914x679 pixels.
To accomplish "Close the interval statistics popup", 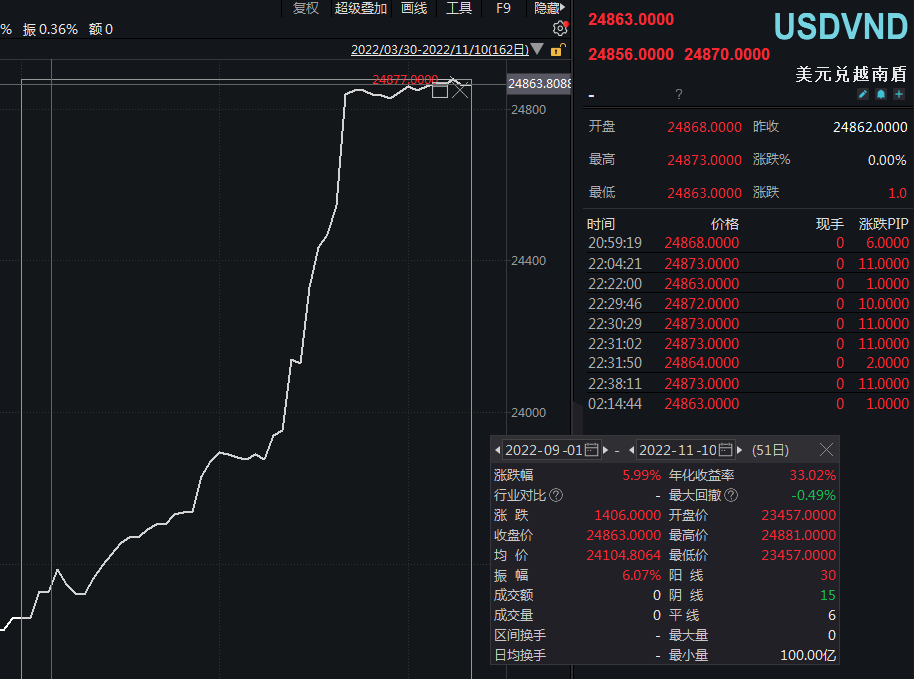I will [x=826, y=450].
